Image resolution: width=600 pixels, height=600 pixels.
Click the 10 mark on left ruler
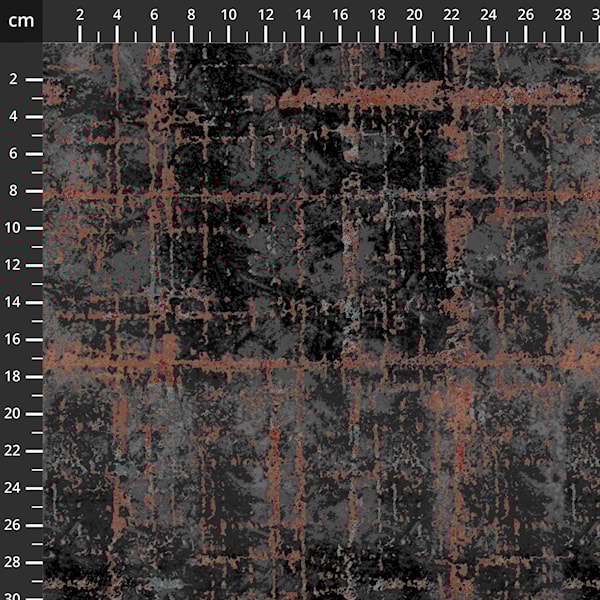point(14,228)
